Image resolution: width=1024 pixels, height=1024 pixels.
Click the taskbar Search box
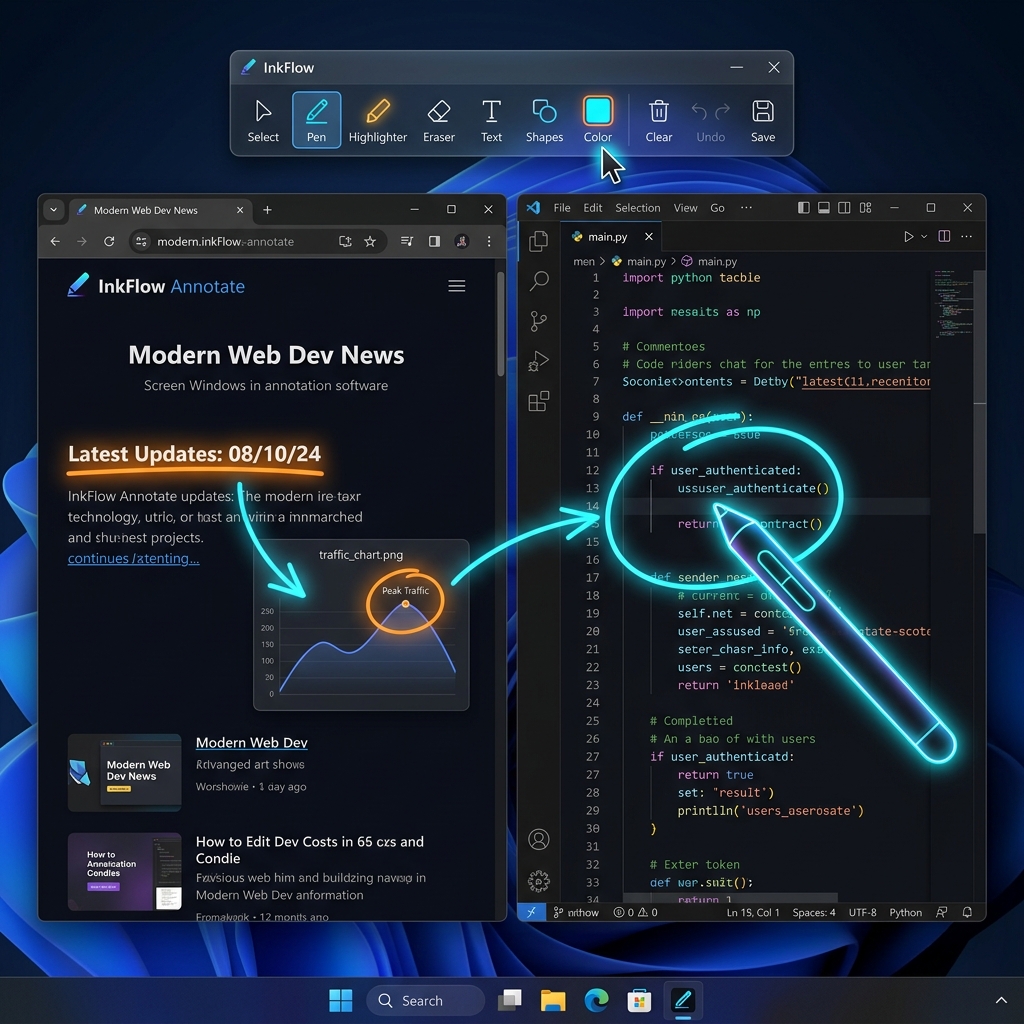click(x=425, y=1000)
